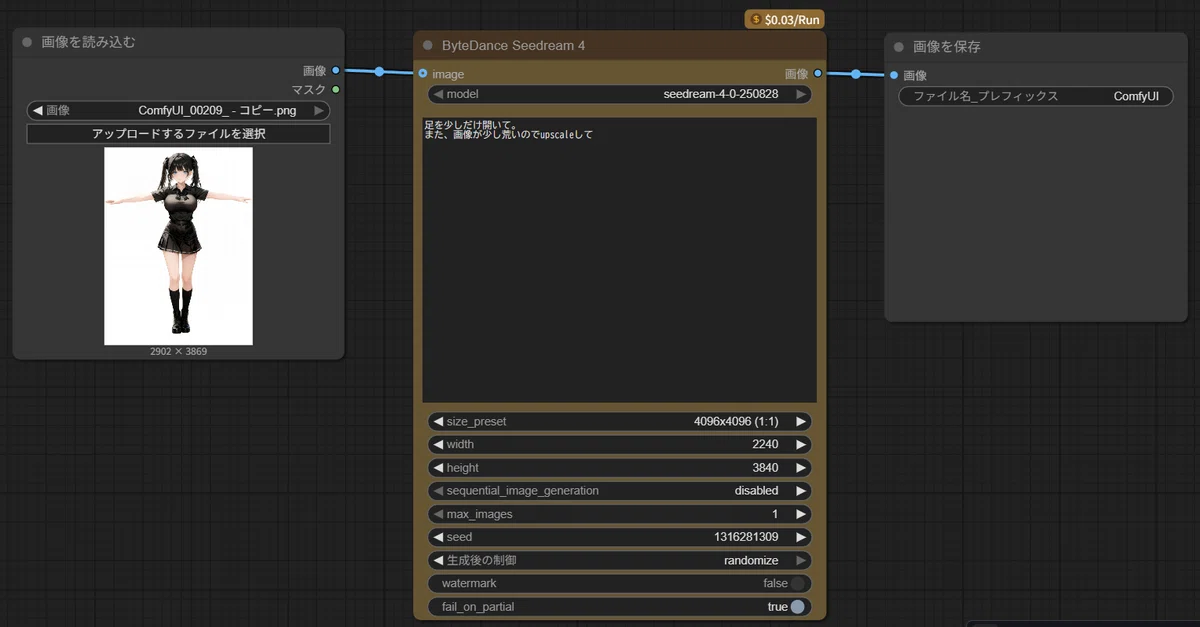Click inside the Seedream prompt text area

pos(619,260)
